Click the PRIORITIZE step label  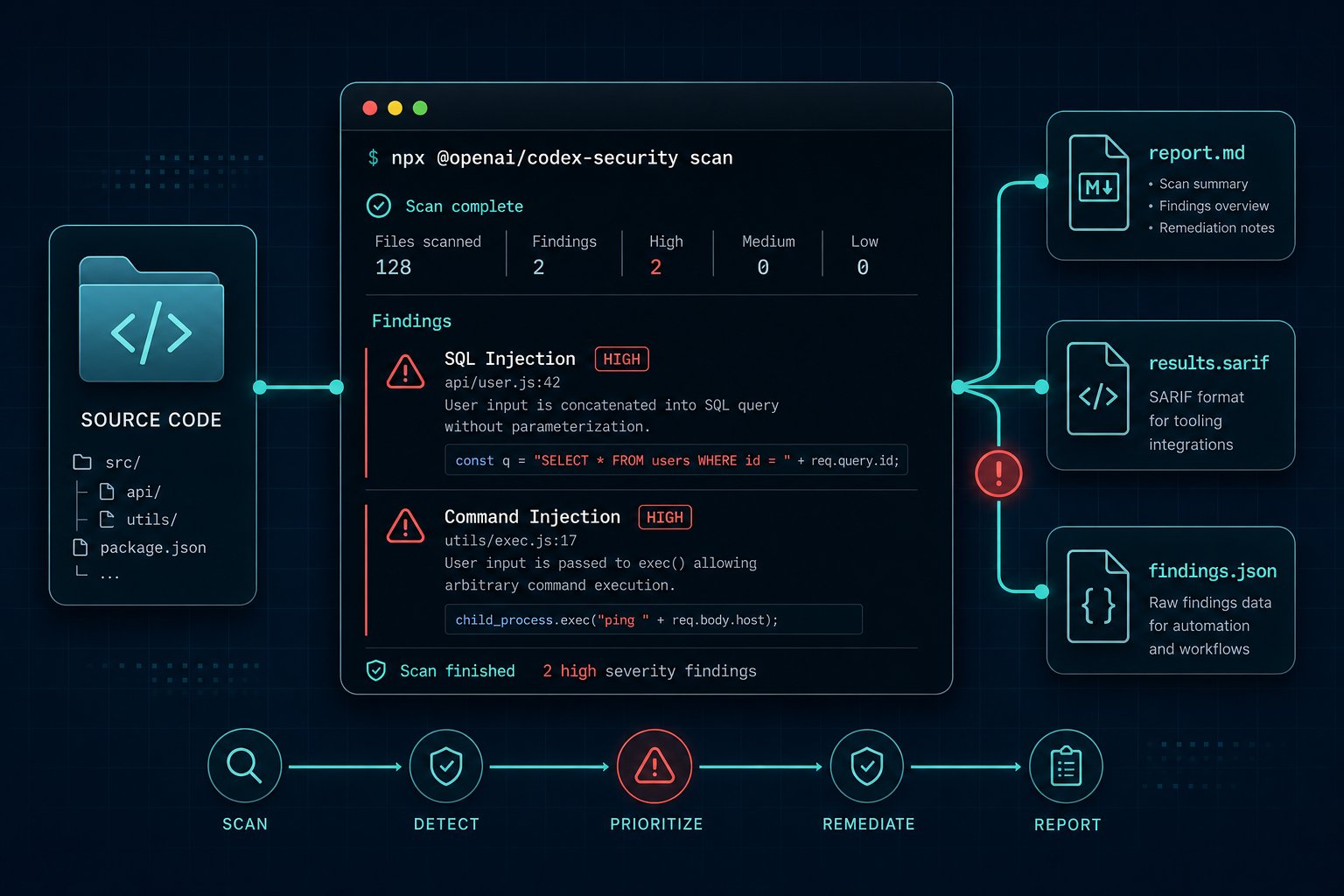pos(656,824)
